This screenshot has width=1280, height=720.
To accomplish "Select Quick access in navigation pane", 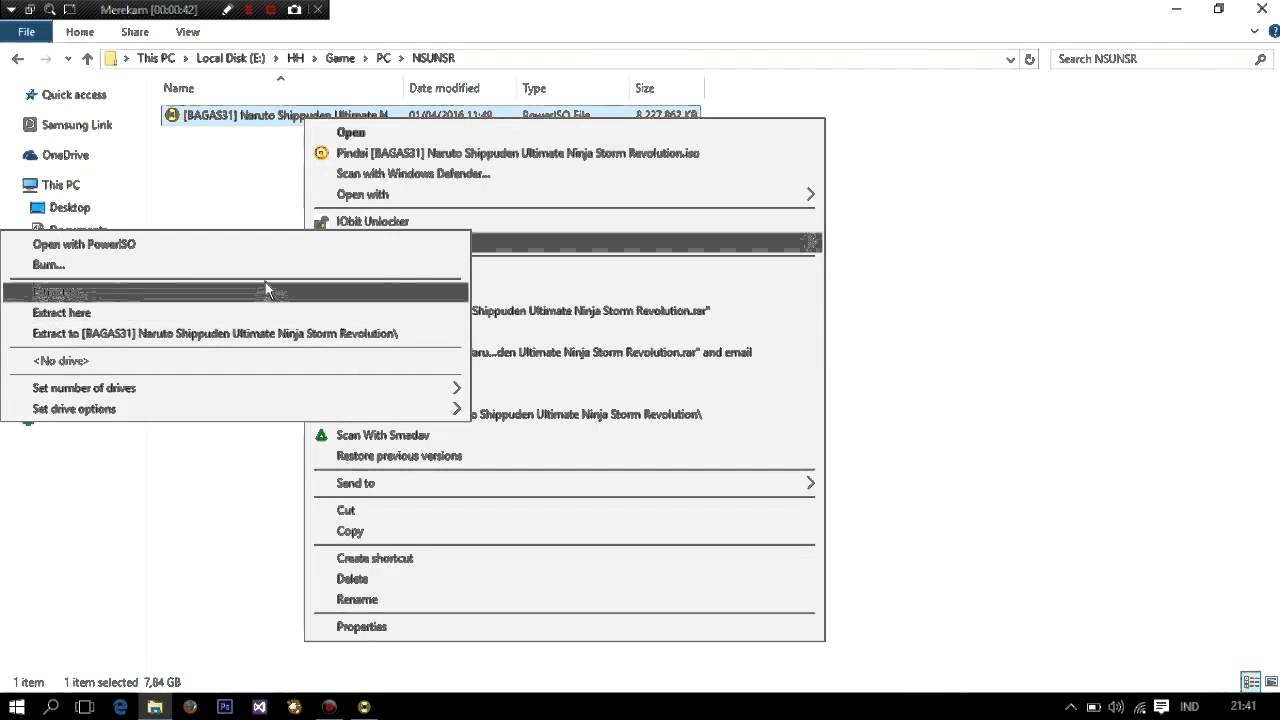I will point(74,95).
